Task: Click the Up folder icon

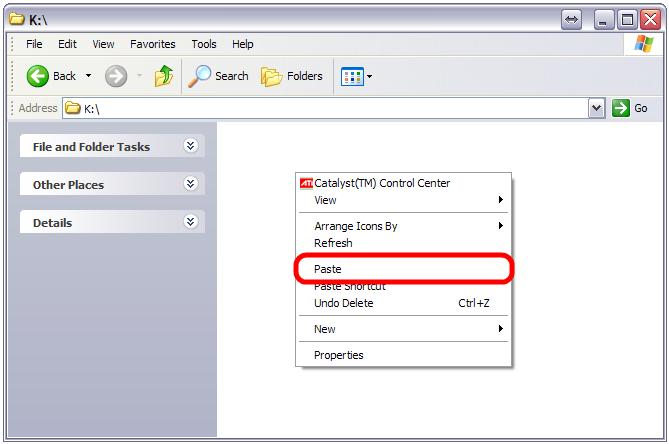Action: click(165, 76)
